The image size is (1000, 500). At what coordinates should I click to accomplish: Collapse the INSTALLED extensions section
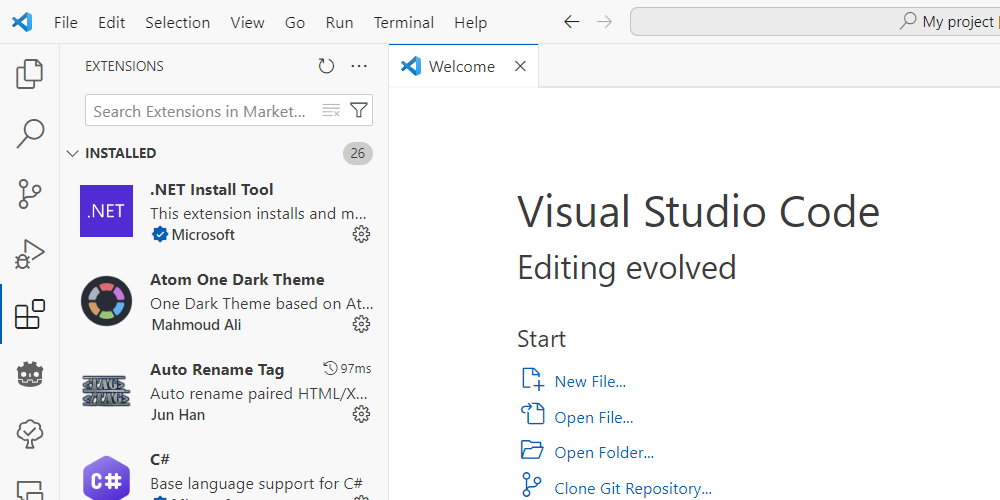pyautogui.click(x=72, y=153)
